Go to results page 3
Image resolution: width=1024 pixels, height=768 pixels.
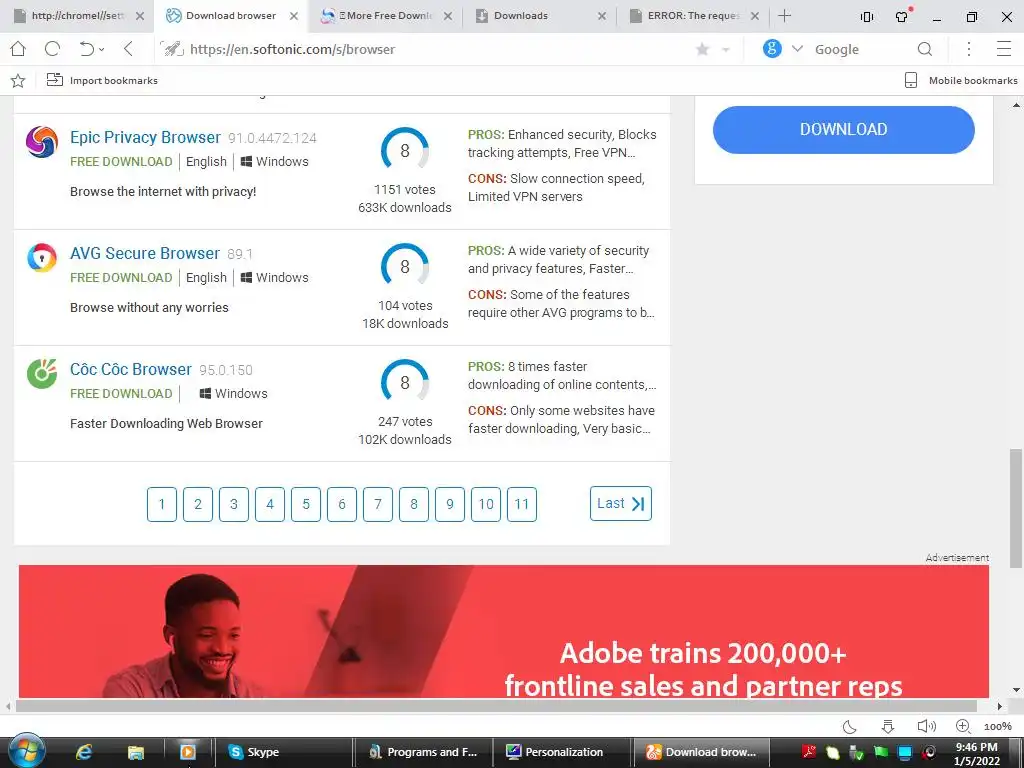(x=234, y=504)
